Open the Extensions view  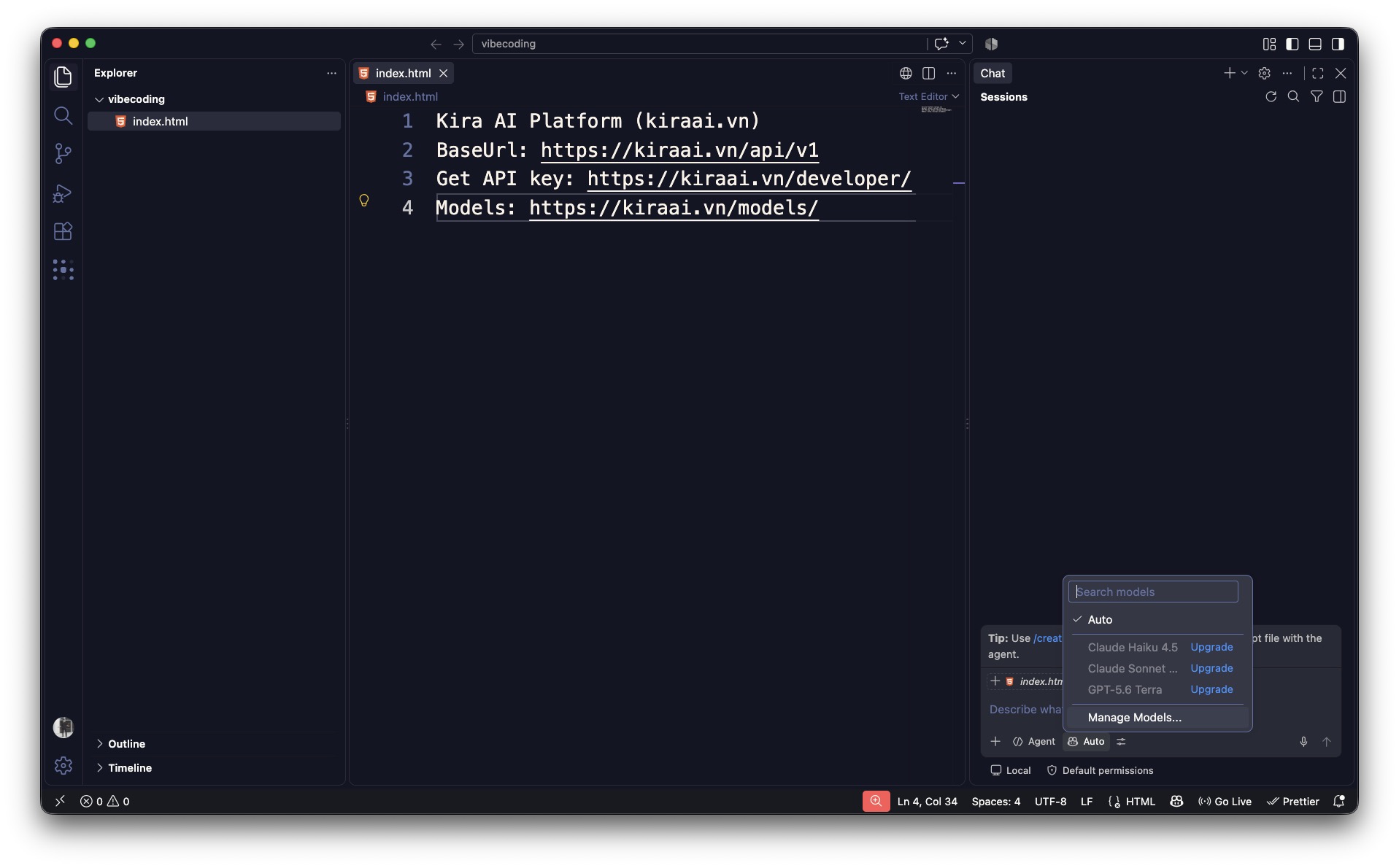point(63,231)
